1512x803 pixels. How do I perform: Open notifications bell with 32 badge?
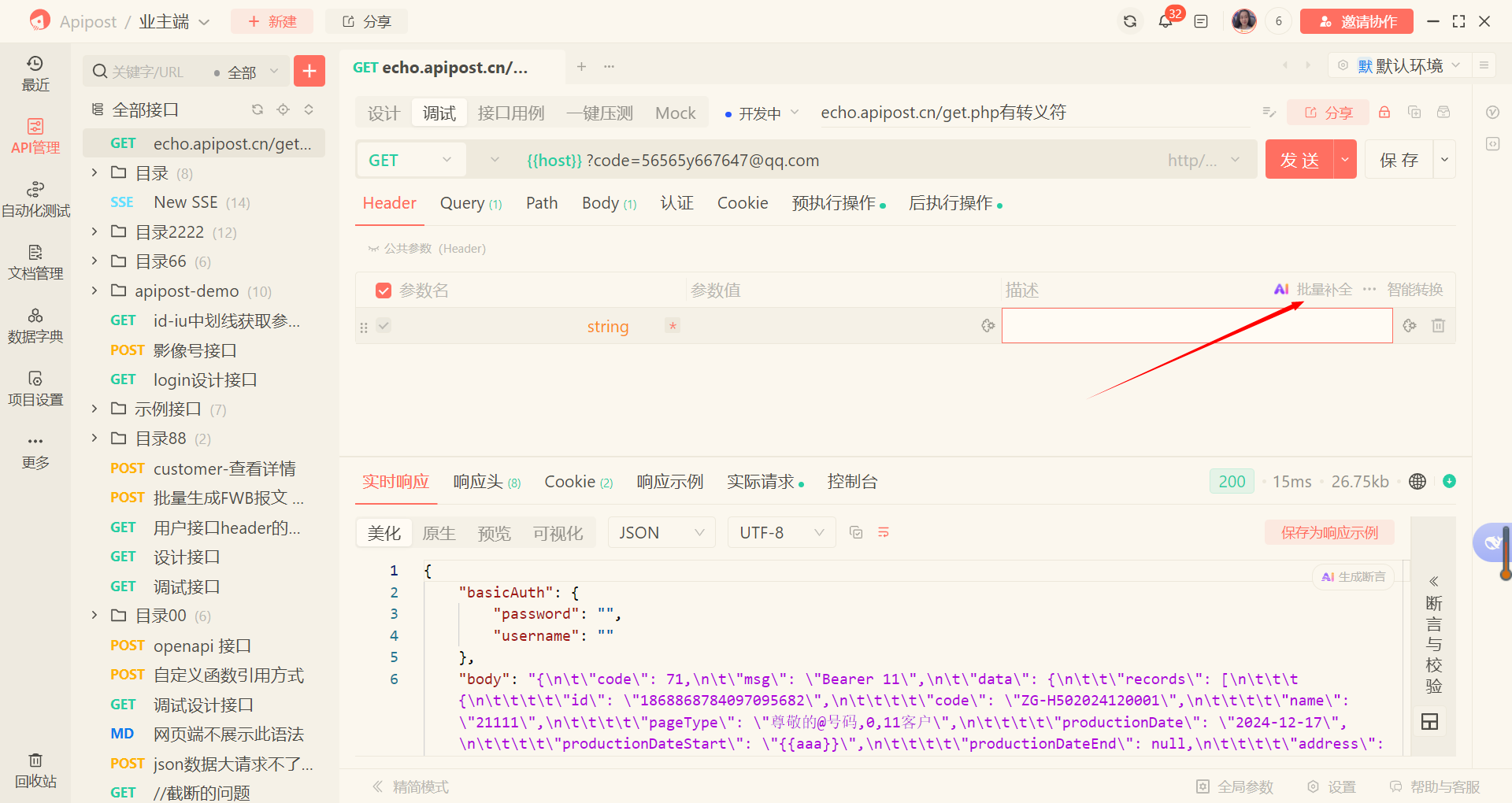coord(1166,21)
